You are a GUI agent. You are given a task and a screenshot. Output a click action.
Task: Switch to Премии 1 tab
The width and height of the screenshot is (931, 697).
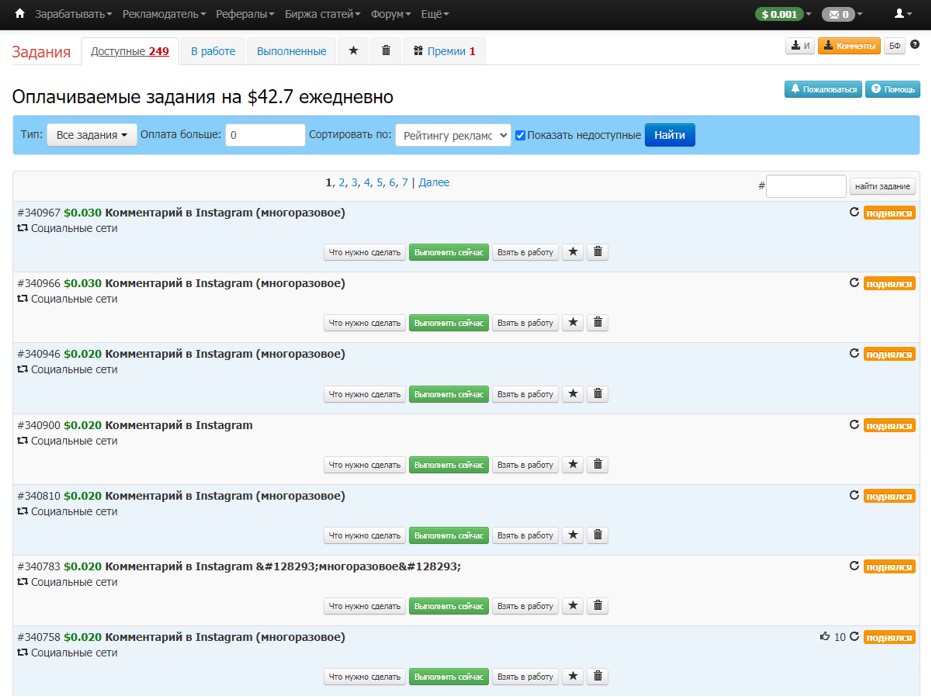click(444, 51)
